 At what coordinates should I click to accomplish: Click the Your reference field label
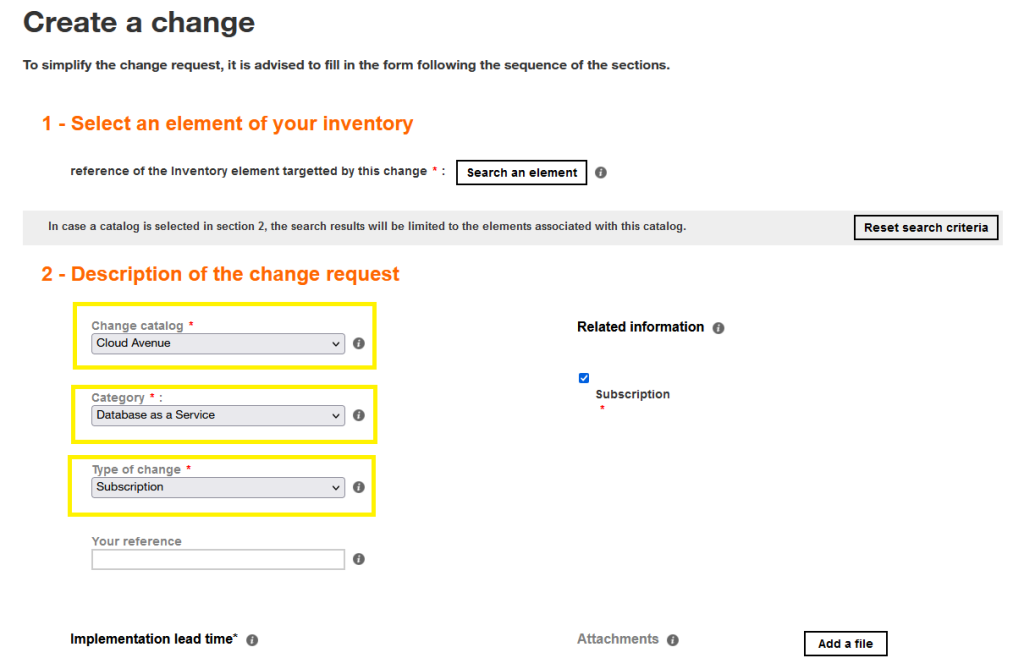(136, 541)
